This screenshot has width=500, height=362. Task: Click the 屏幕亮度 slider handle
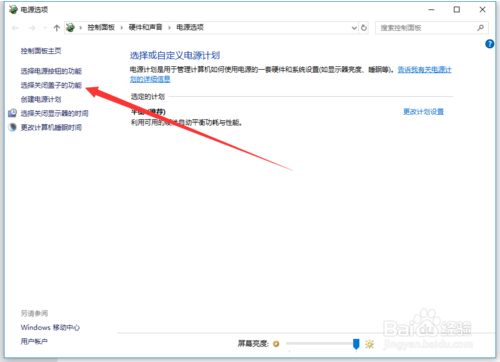click(356, 344)
